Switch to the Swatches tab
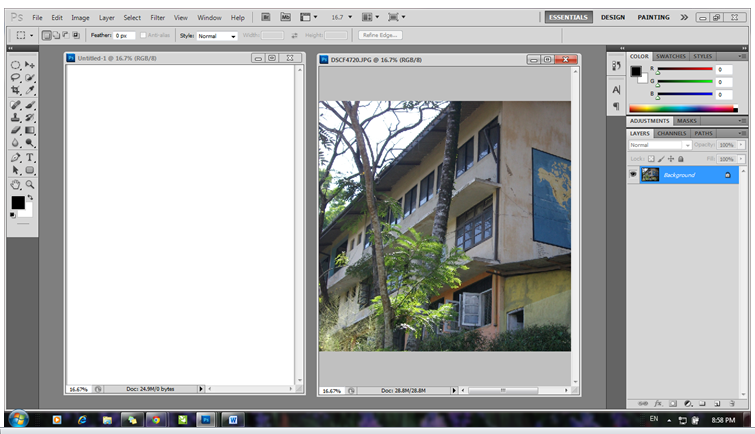The image size is (755, 434). [x=671, y=56]
